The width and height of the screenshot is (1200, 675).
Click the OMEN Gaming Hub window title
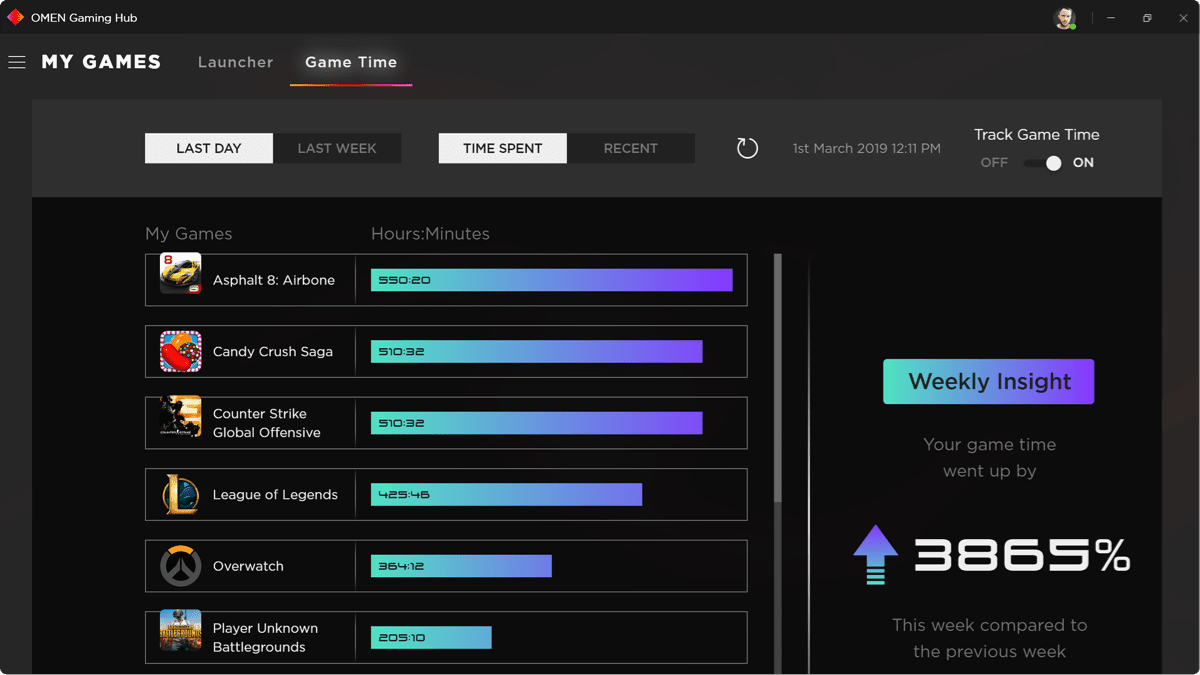84,18
